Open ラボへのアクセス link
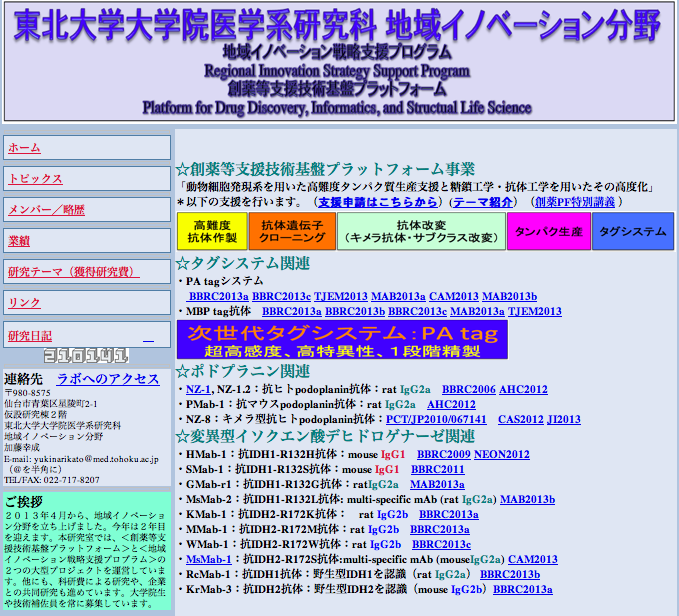The height and width of the screenshot is (616, 679). click(108, 379)
